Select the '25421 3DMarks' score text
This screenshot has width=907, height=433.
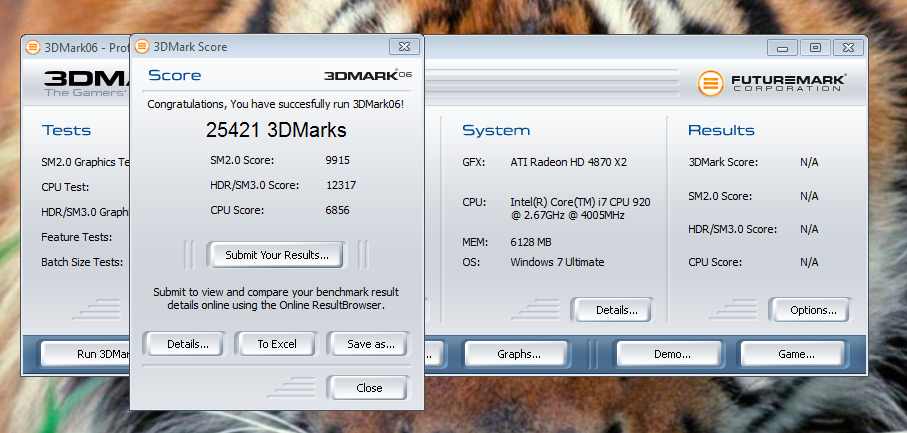(276, 130)
